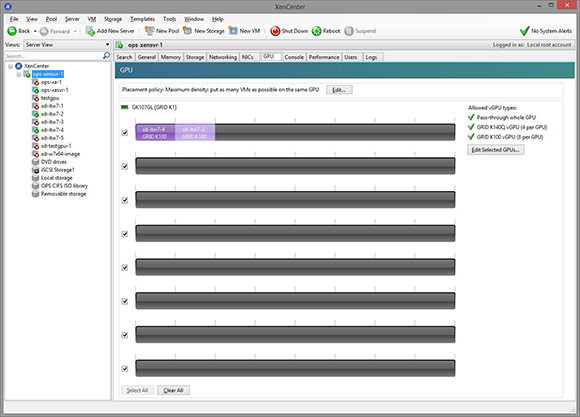The height and width of the screenshot is (417, 580).
Task: Click the GK107GL GRID K1 card icon
Action: click(x=125, y=107)
